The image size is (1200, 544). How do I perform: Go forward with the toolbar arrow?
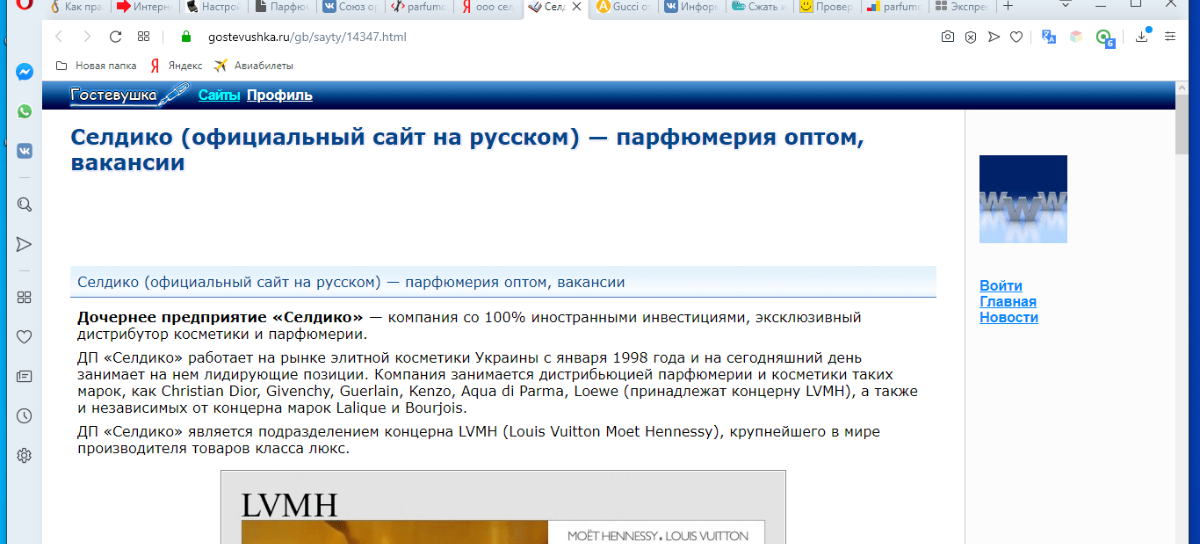pyautogui.click(x=87, y=37)
